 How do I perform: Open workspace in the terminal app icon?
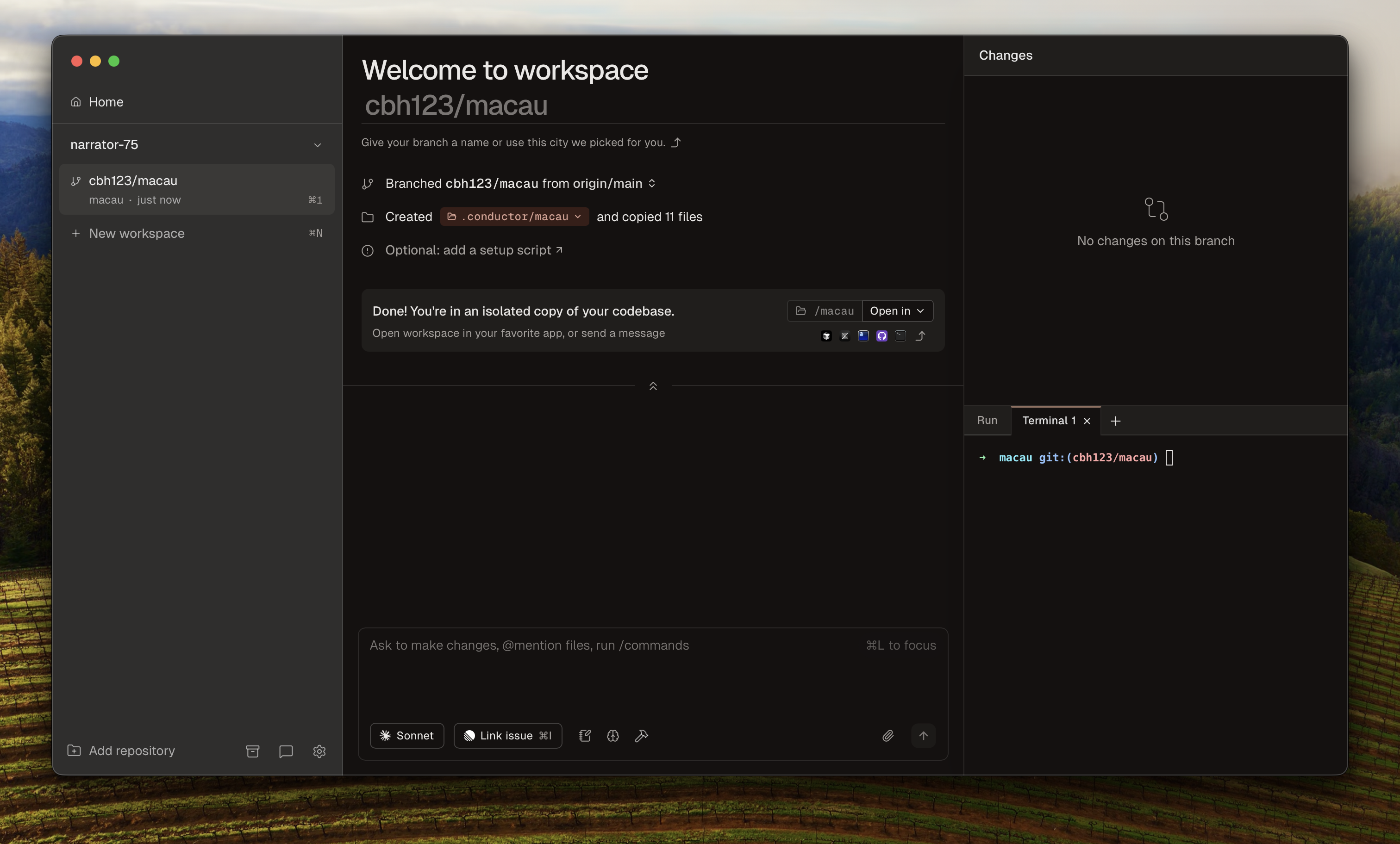click(x=900, y=335)
